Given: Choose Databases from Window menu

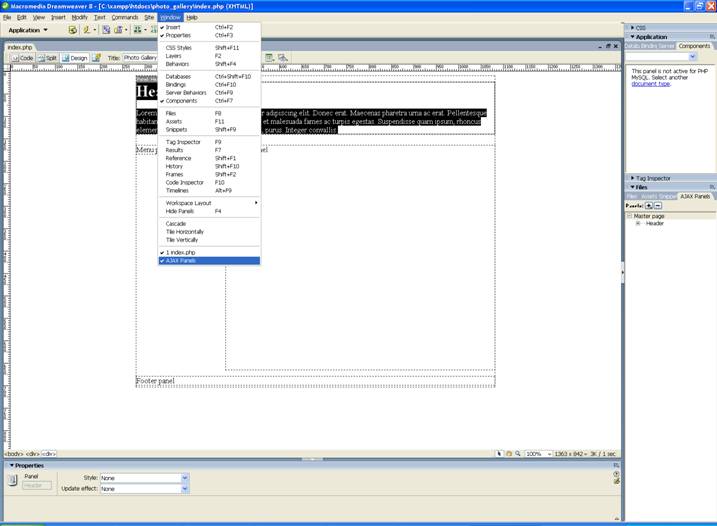Looking at the screenshot, I should 209,76.
